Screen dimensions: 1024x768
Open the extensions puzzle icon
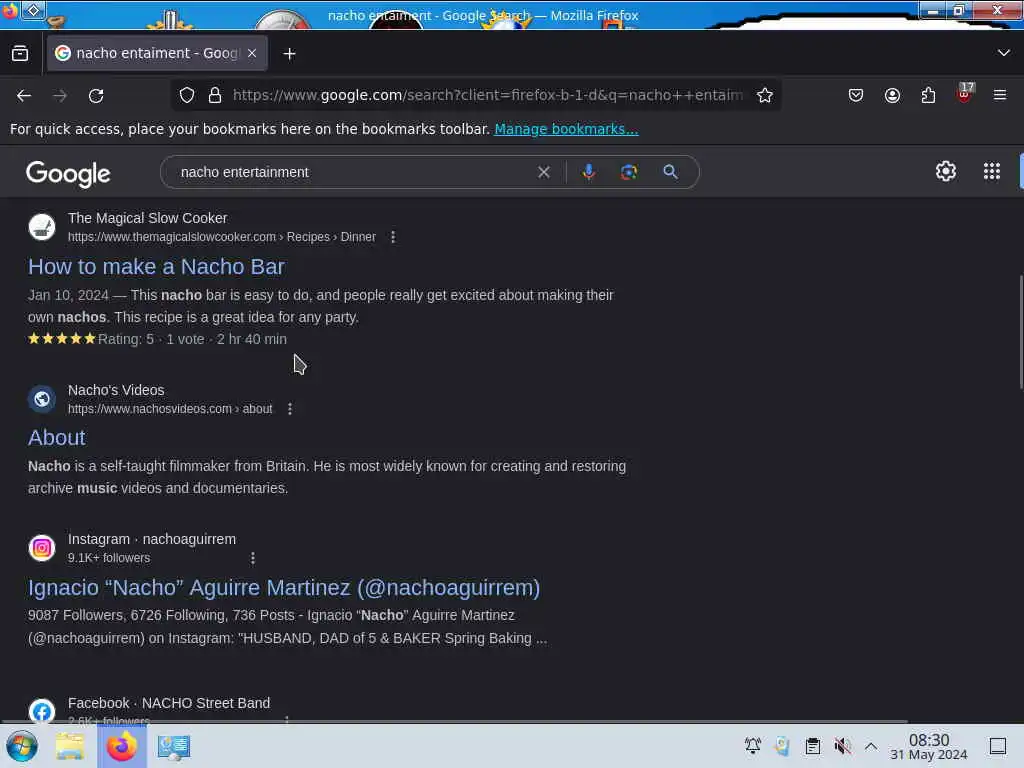point(928,95)
